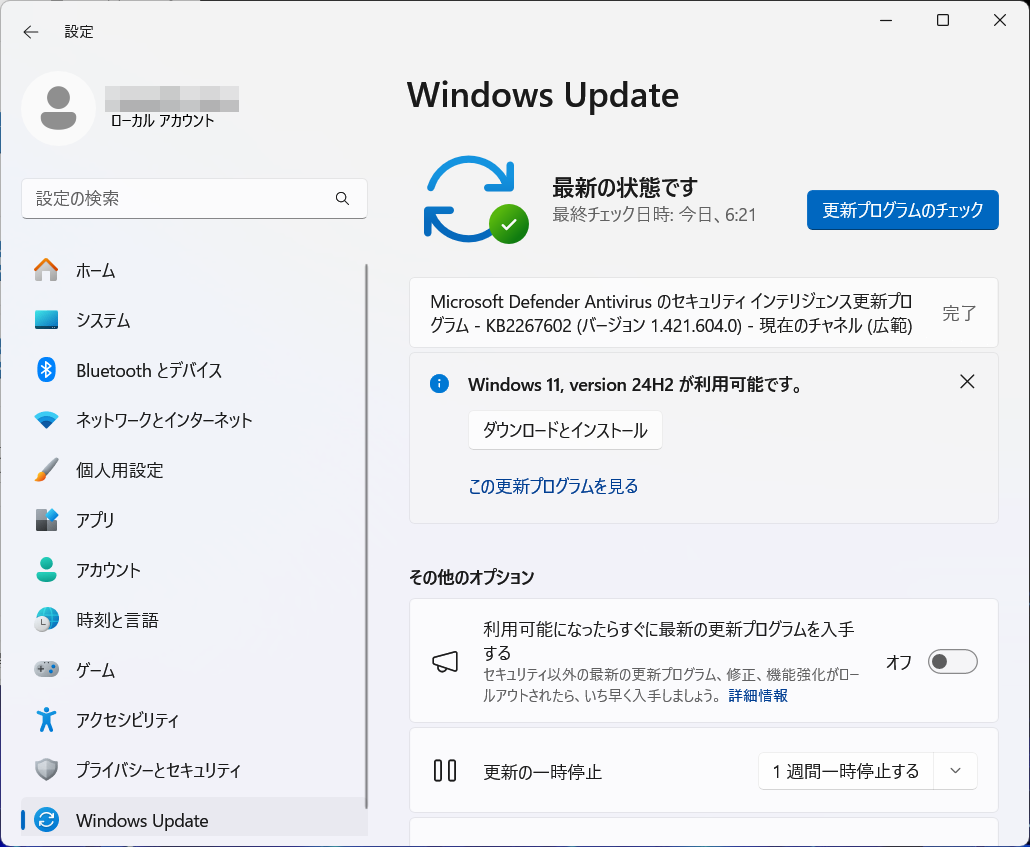Go to 個人用設定 page
1030x847 pixels.
pos(194,470)
